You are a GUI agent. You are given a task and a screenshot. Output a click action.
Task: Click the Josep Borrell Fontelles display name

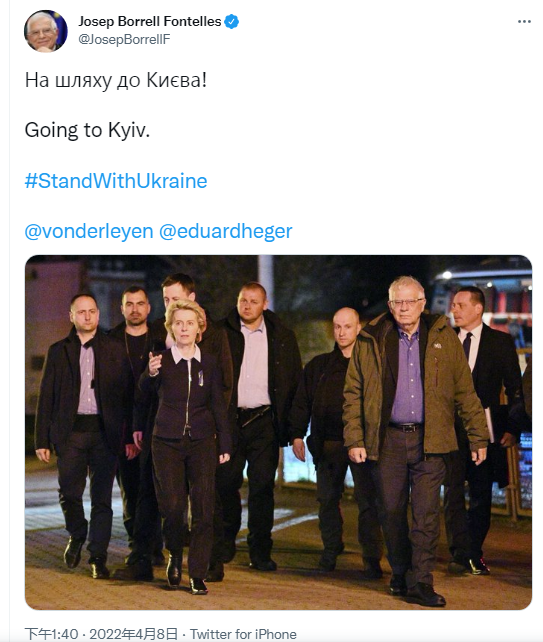[x=149, y=21]
